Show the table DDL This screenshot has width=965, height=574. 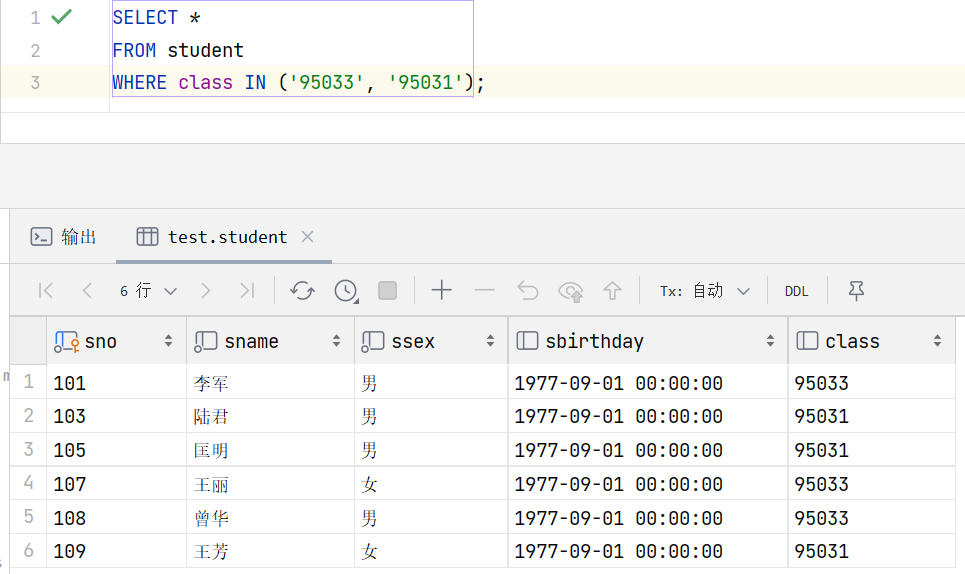[x=796, y=291]
